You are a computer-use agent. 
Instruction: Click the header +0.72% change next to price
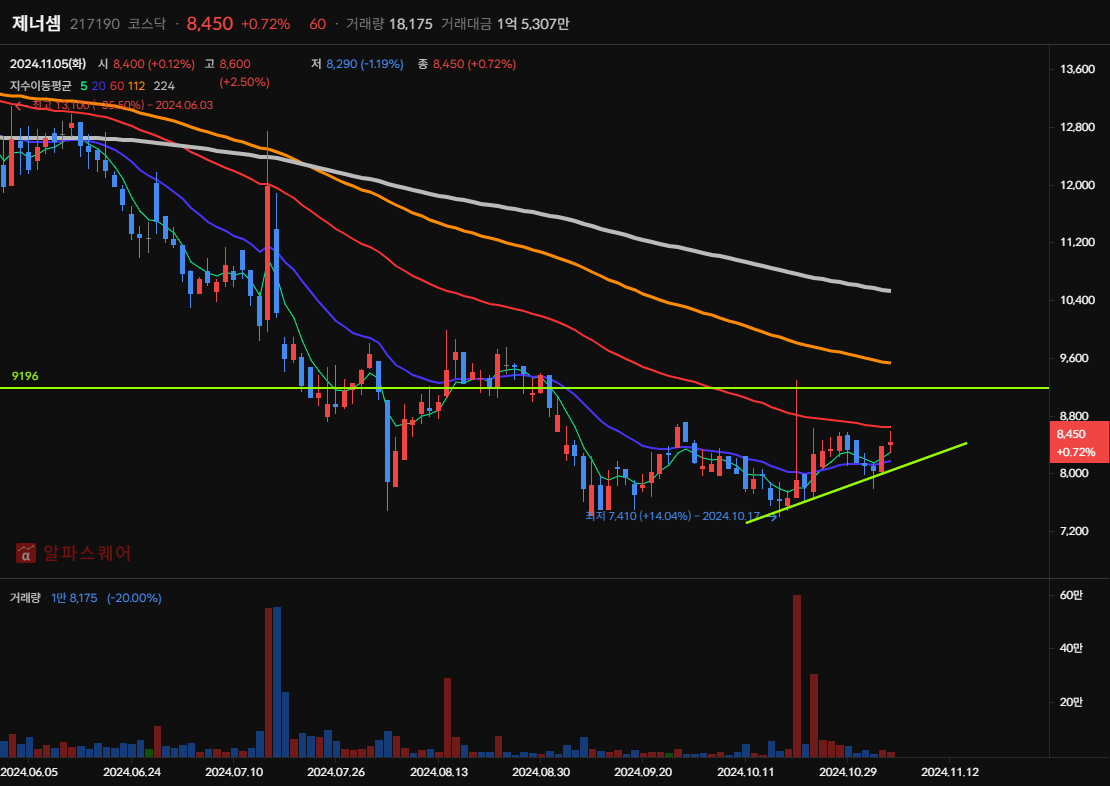pos(265,24)
